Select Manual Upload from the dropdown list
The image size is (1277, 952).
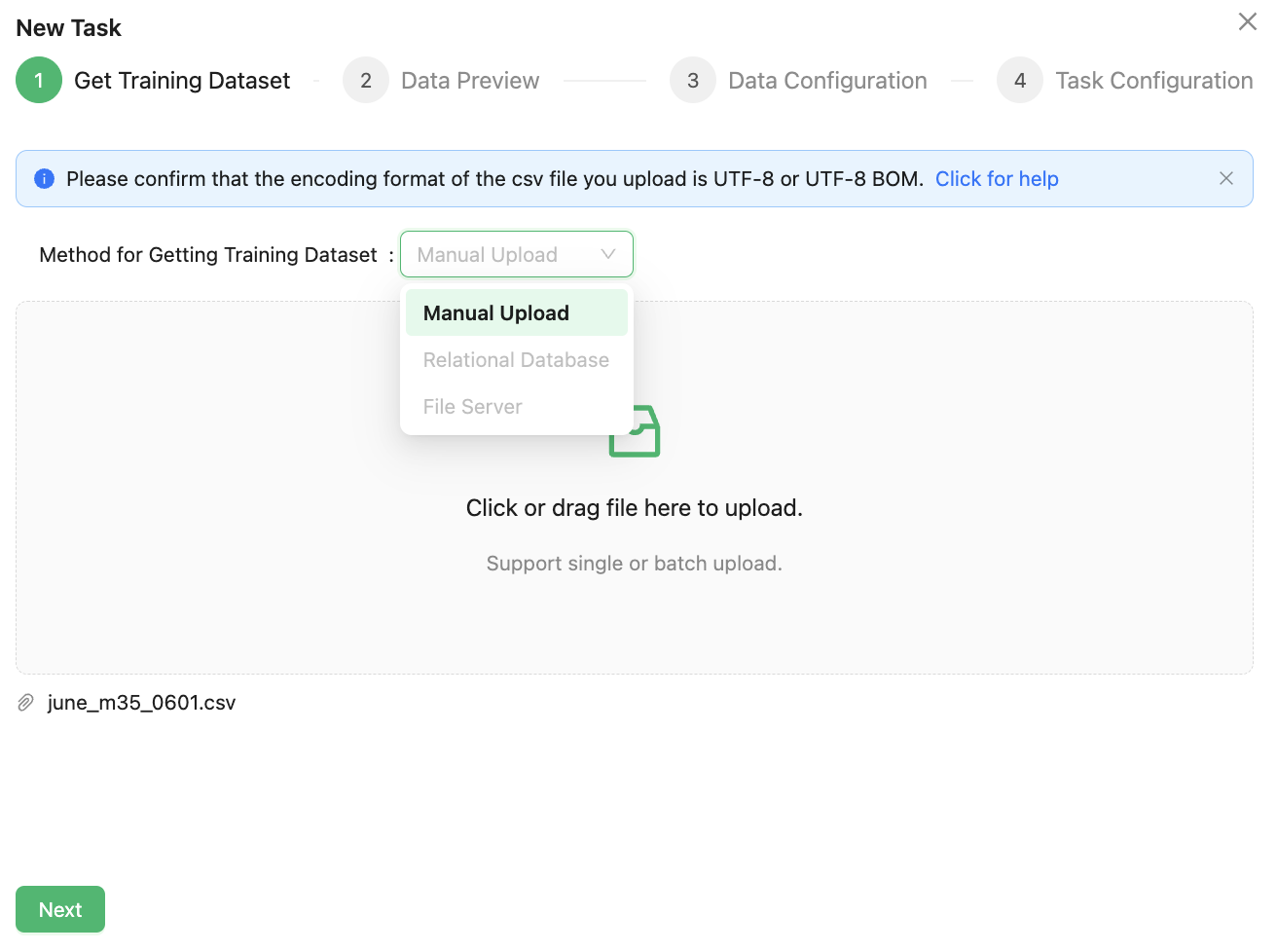pyautogui.click(x=496, y=313)
